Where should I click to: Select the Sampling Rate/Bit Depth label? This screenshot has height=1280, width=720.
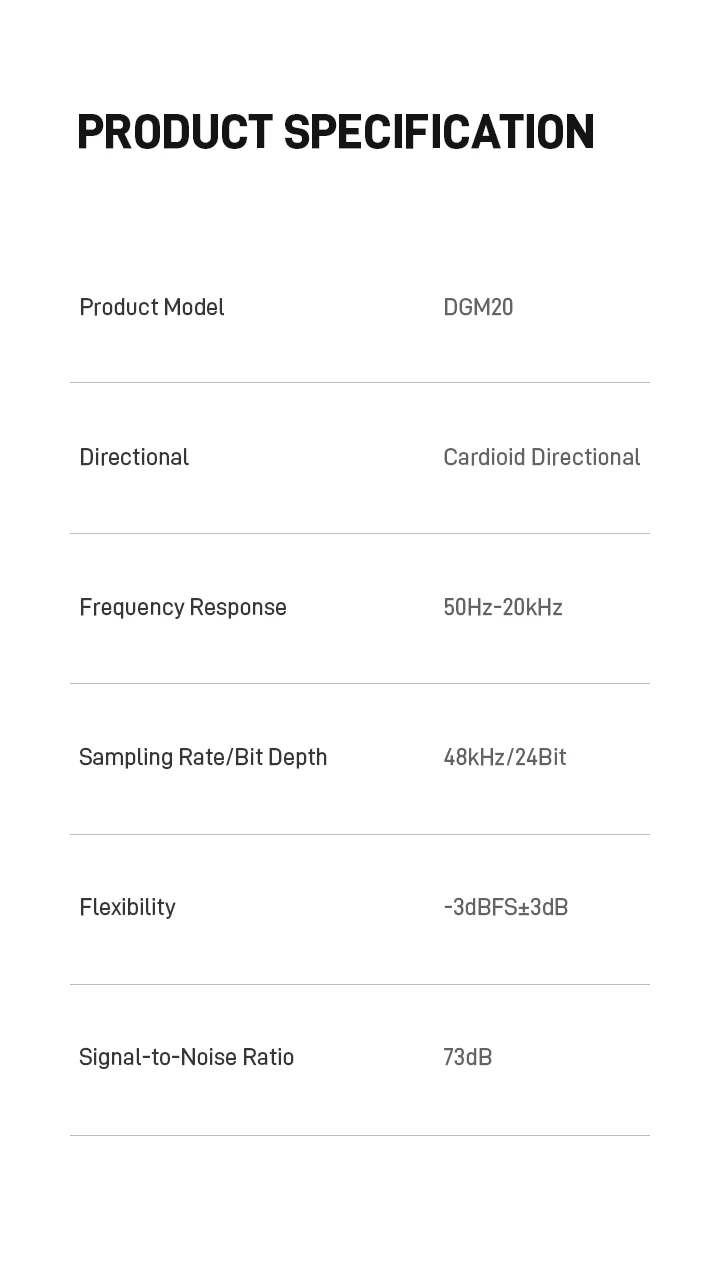point(203,758)
